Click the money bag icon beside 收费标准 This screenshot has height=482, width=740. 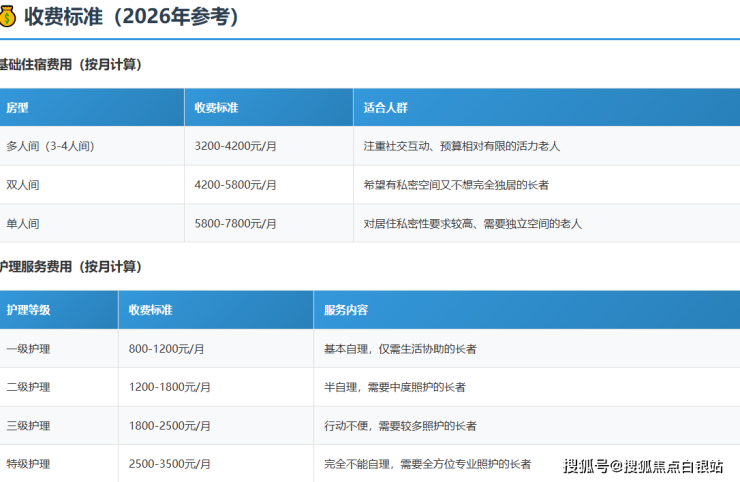[x=9, y=17]
